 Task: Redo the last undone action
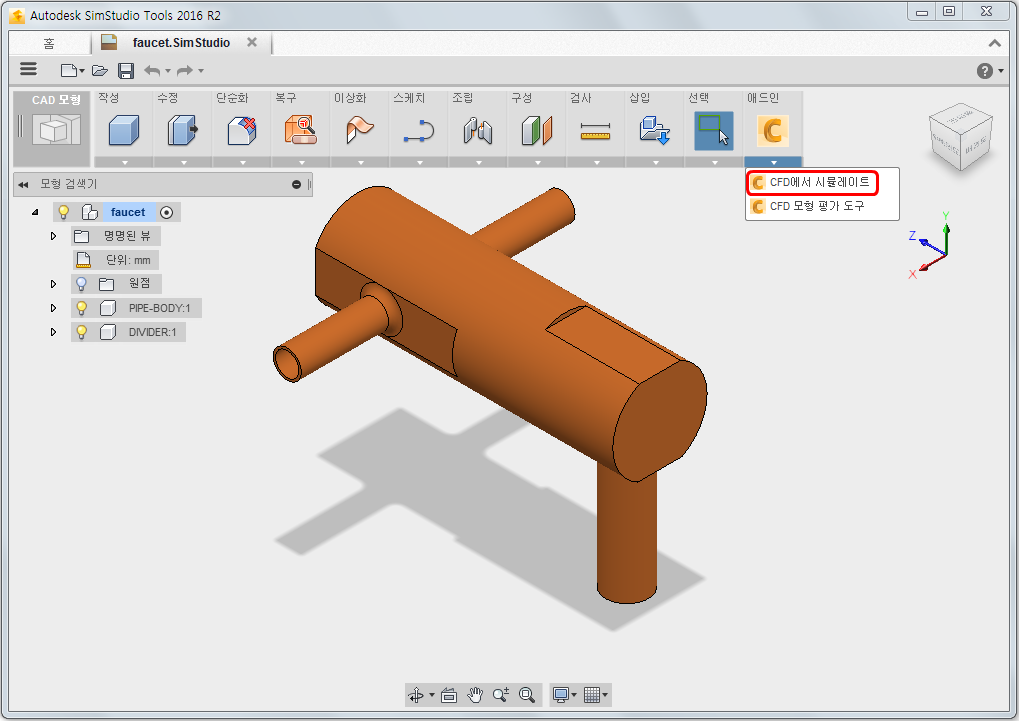pos(185,70)
